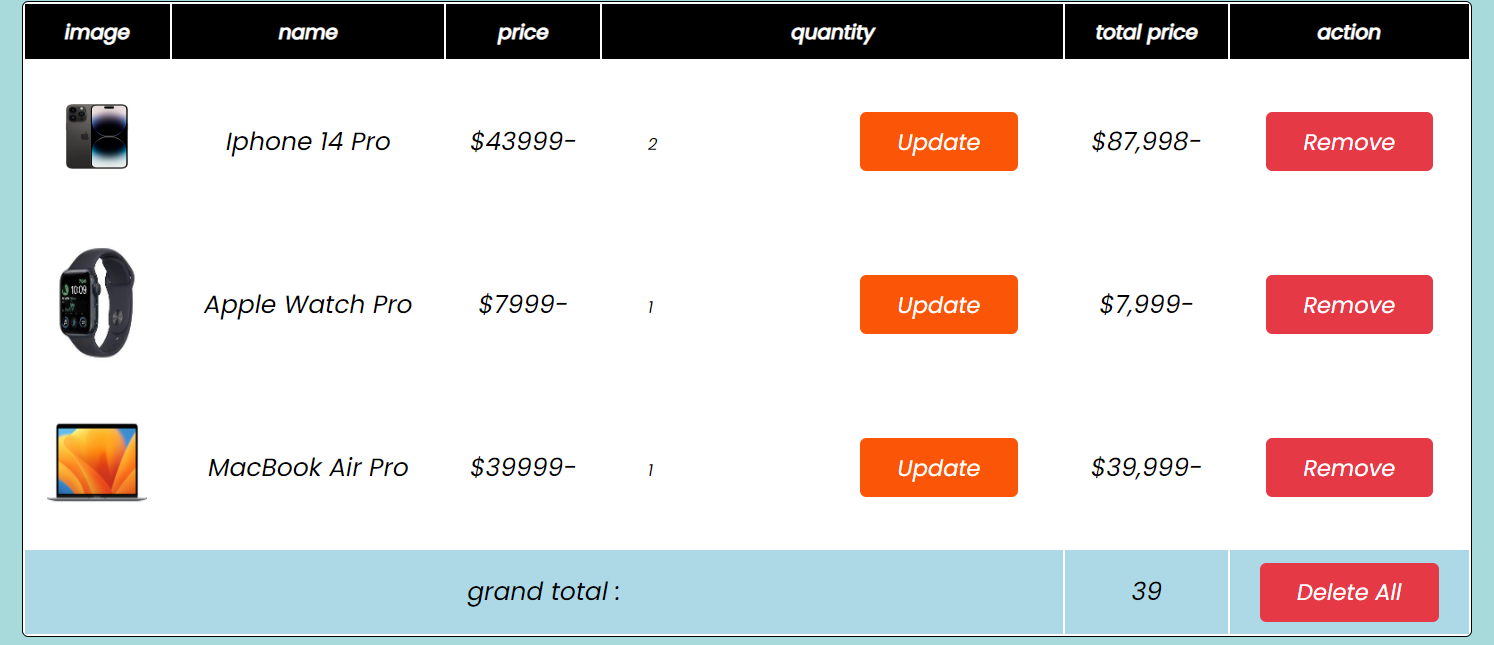Update the iPhone 14 Pro quantity
This screenshot has height=645, width=1494.
click(x=938, y=141)
